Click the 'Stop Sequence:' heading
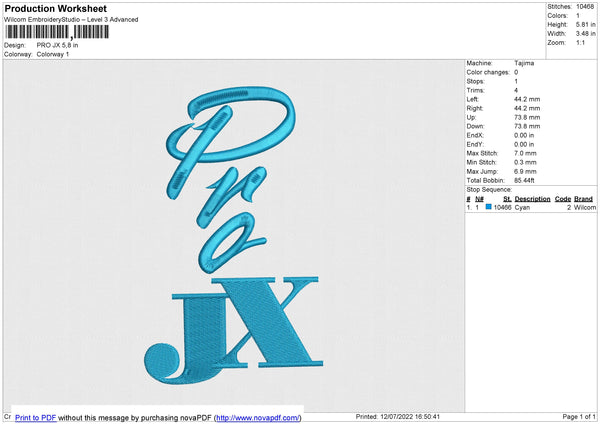The height and width of the screenshot is (424, 600). coord(489,190)
